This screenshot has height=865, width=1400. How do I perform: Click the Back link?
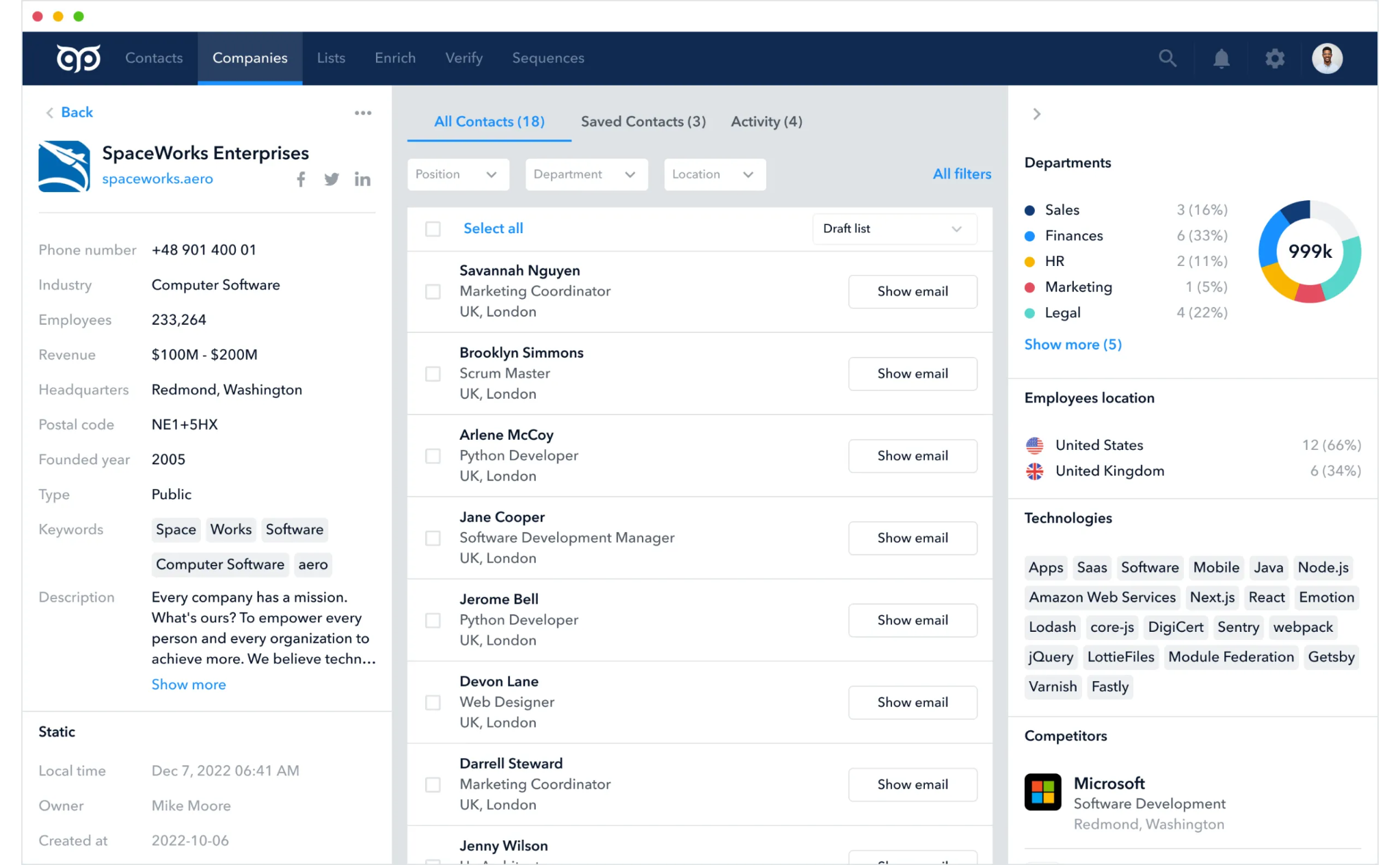coord(77,113)
